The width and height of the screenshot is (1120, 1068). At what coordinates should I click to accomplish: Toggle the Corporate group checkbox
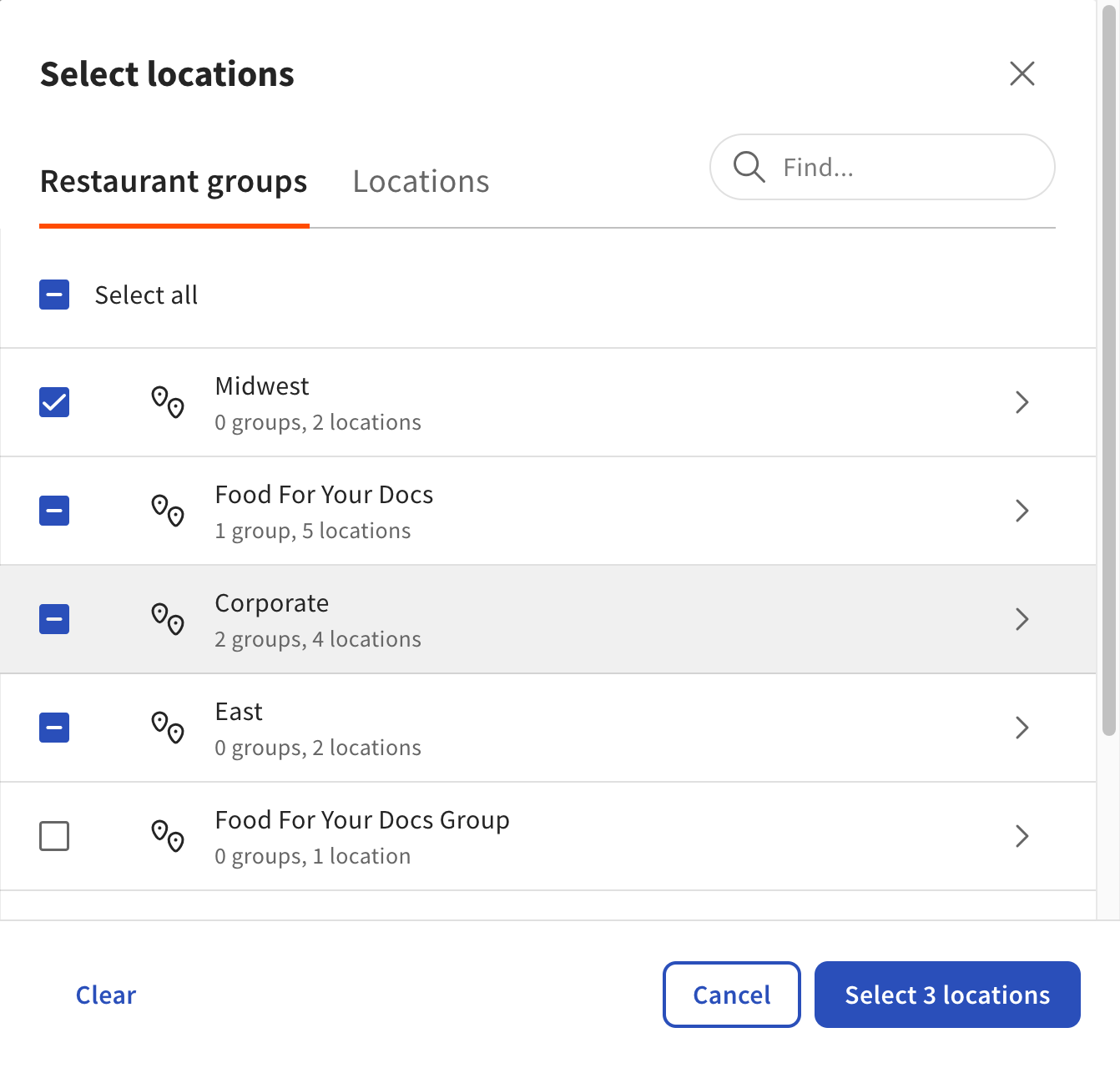(x=54, y=619)
